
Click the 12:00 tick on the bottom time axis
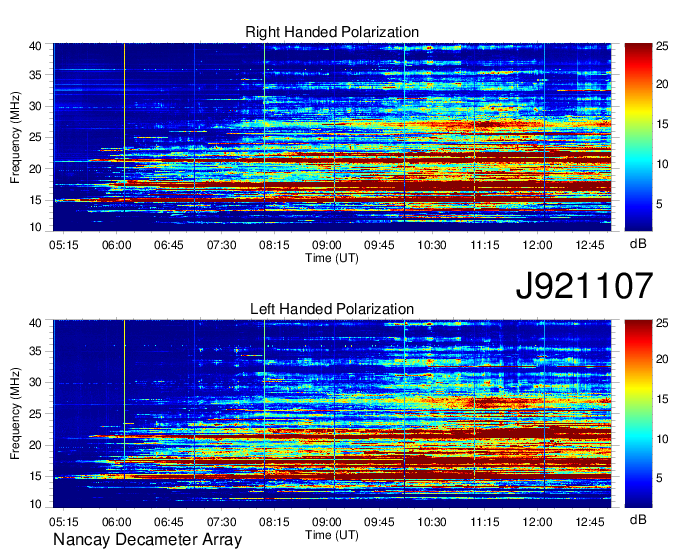(537, 522)
